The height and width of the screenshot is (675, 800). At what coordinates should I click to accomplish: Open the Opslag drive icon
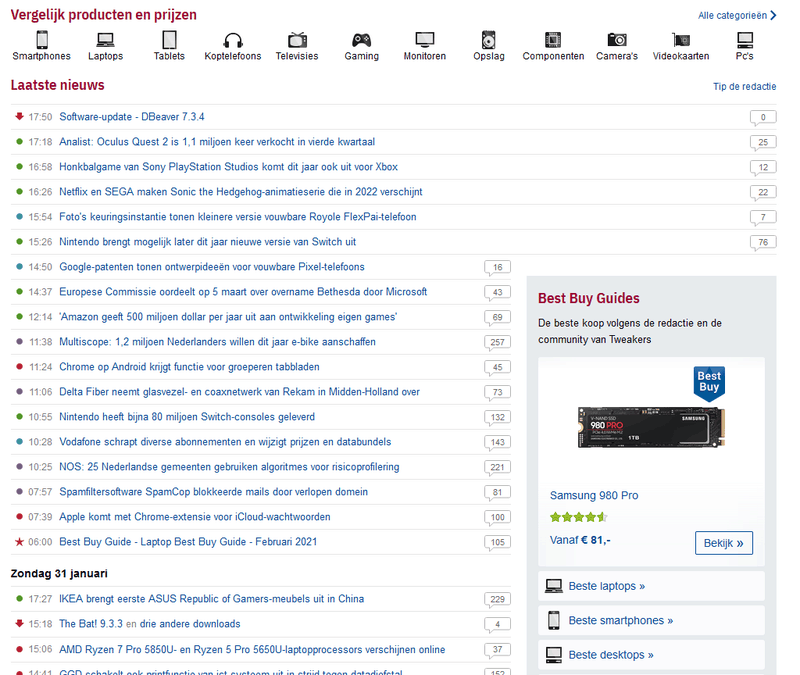click(489, 40)
